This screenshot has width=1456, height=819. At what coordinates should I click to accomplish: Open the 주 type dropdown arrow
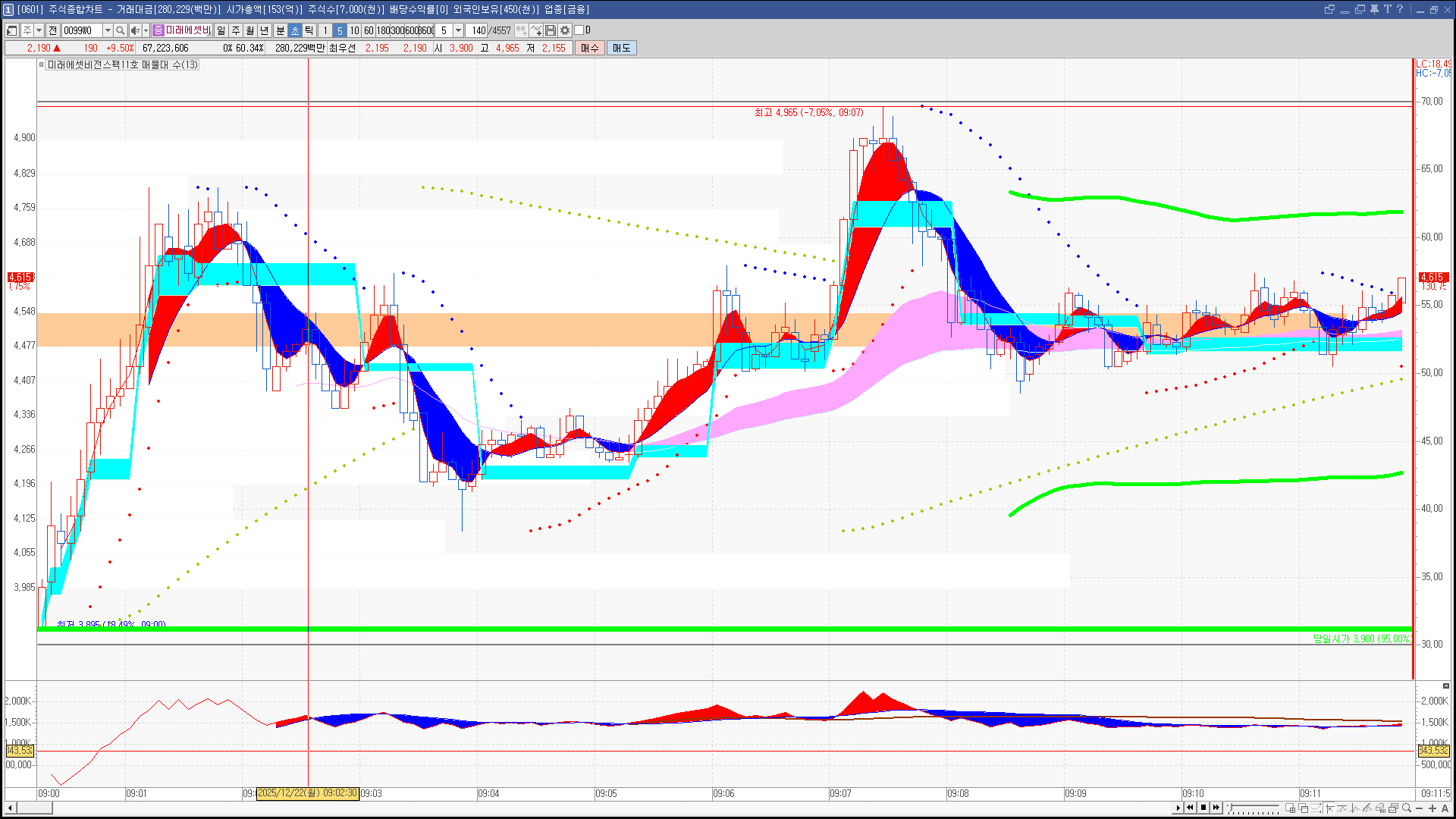point(39,30)
